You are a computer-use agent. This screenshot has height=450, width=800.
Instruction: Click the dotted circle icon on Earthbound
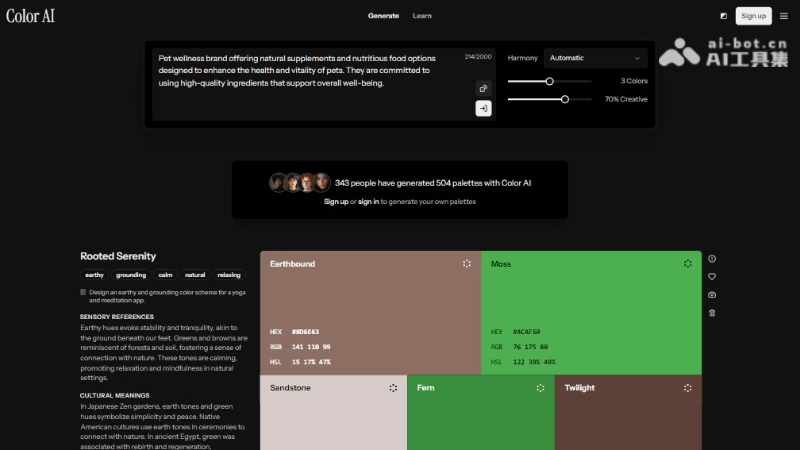[x=467, y=264]
